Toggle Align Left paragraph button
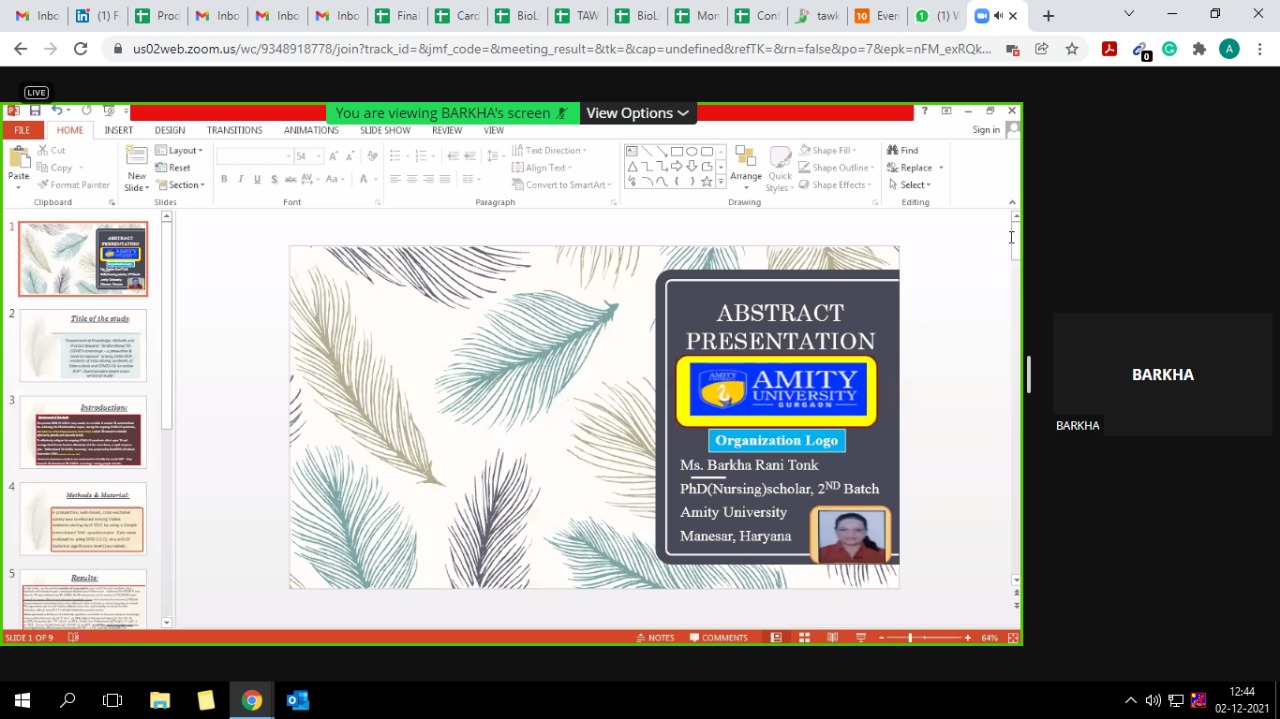 point(395,179)
